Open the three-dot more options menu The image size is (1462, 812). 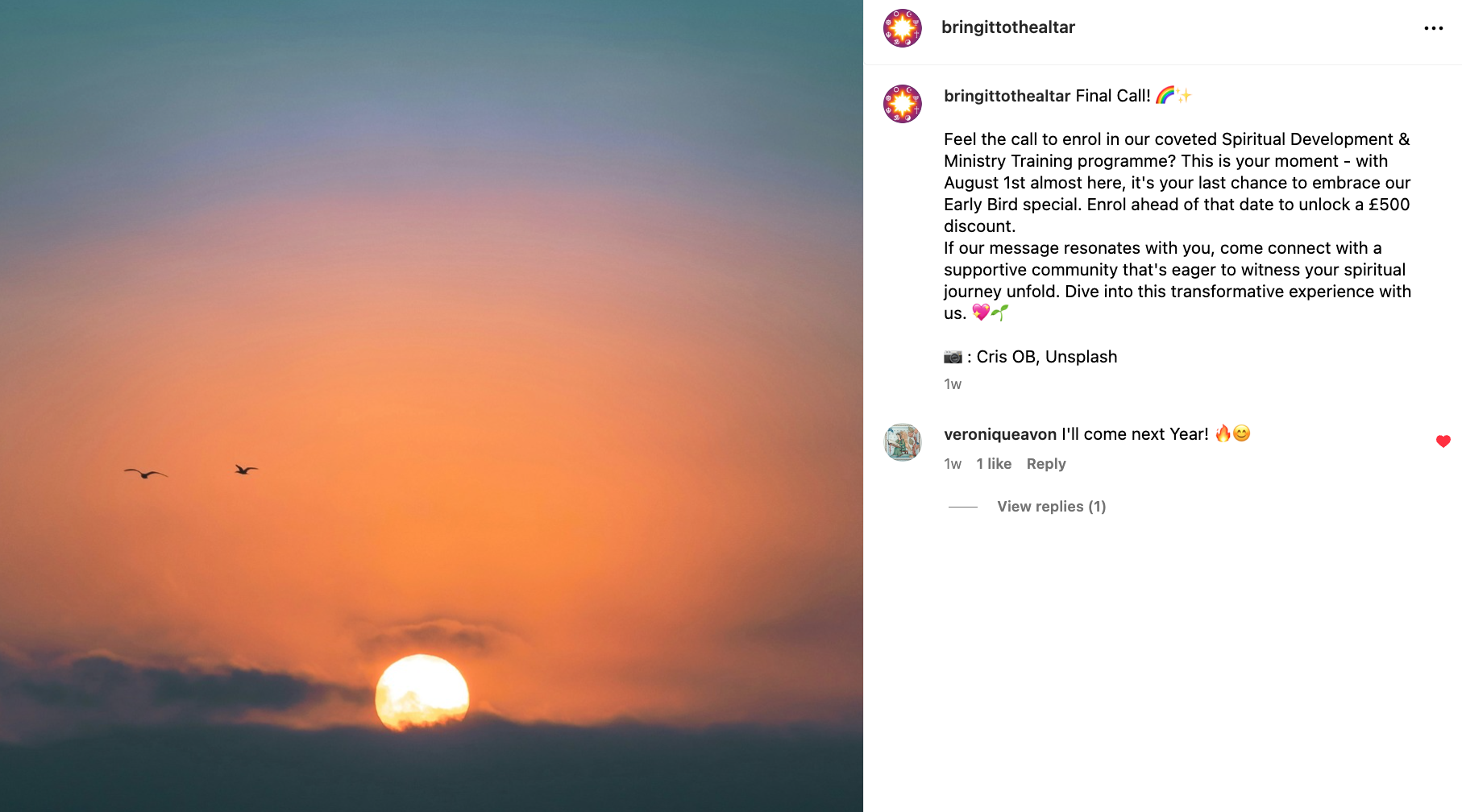coord(1433,28)
